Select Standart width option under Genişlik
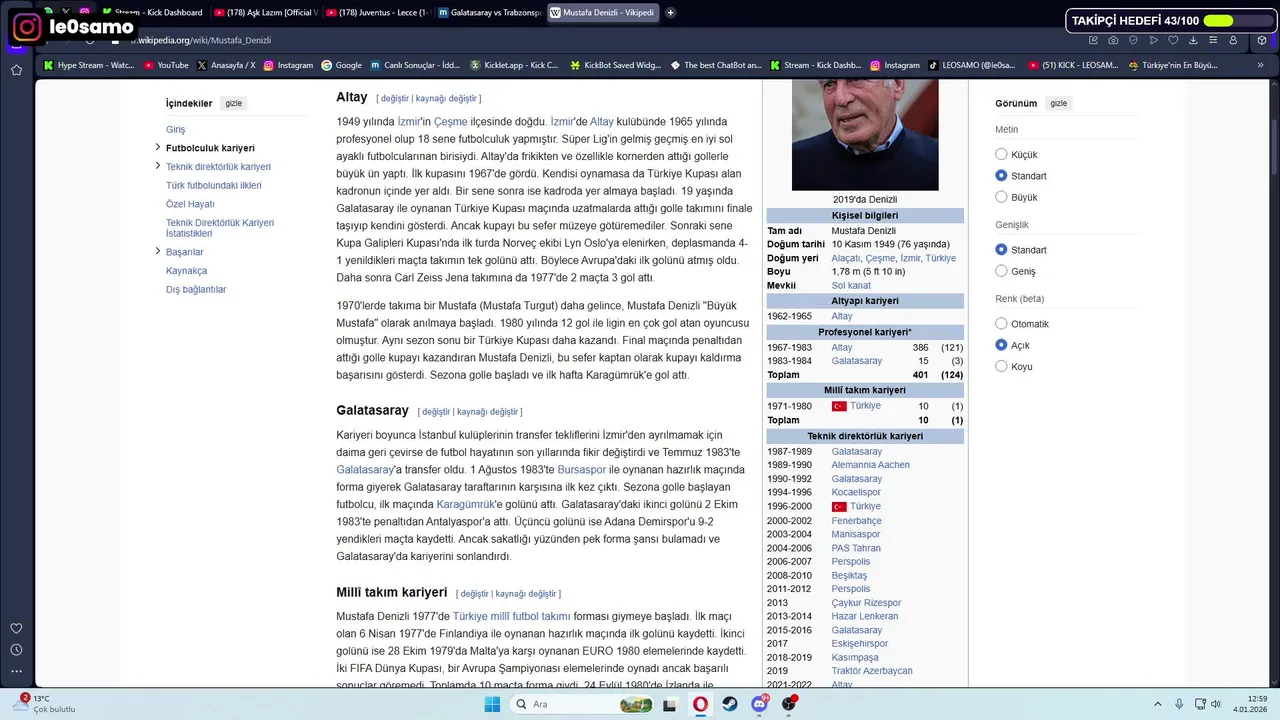Screen dimensions: 1280x720 1001,250
